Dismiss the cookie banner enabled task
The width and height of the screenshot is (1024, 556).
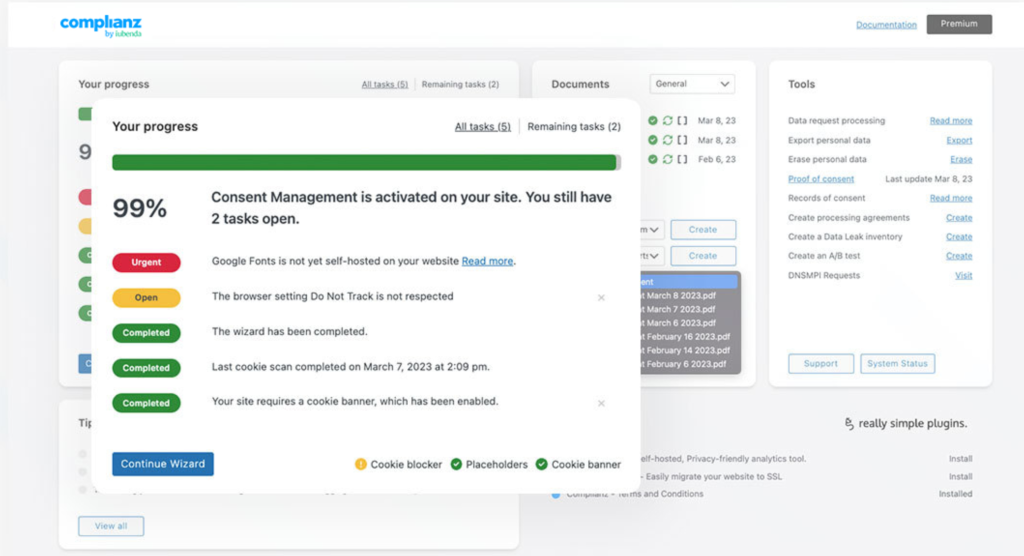tap(601, 403)
